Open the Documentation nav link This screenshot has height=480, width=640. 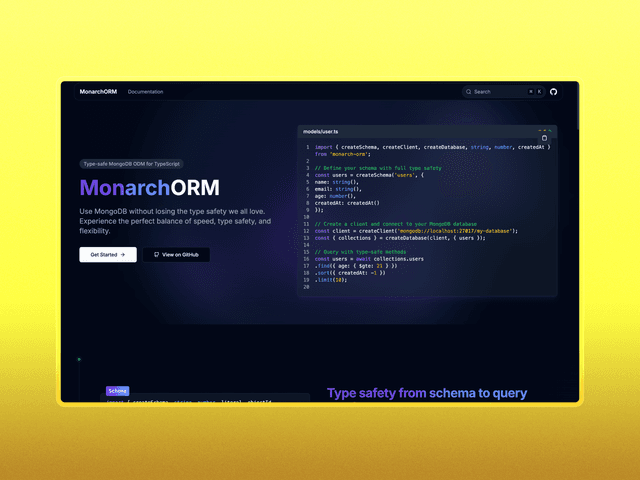145,91
